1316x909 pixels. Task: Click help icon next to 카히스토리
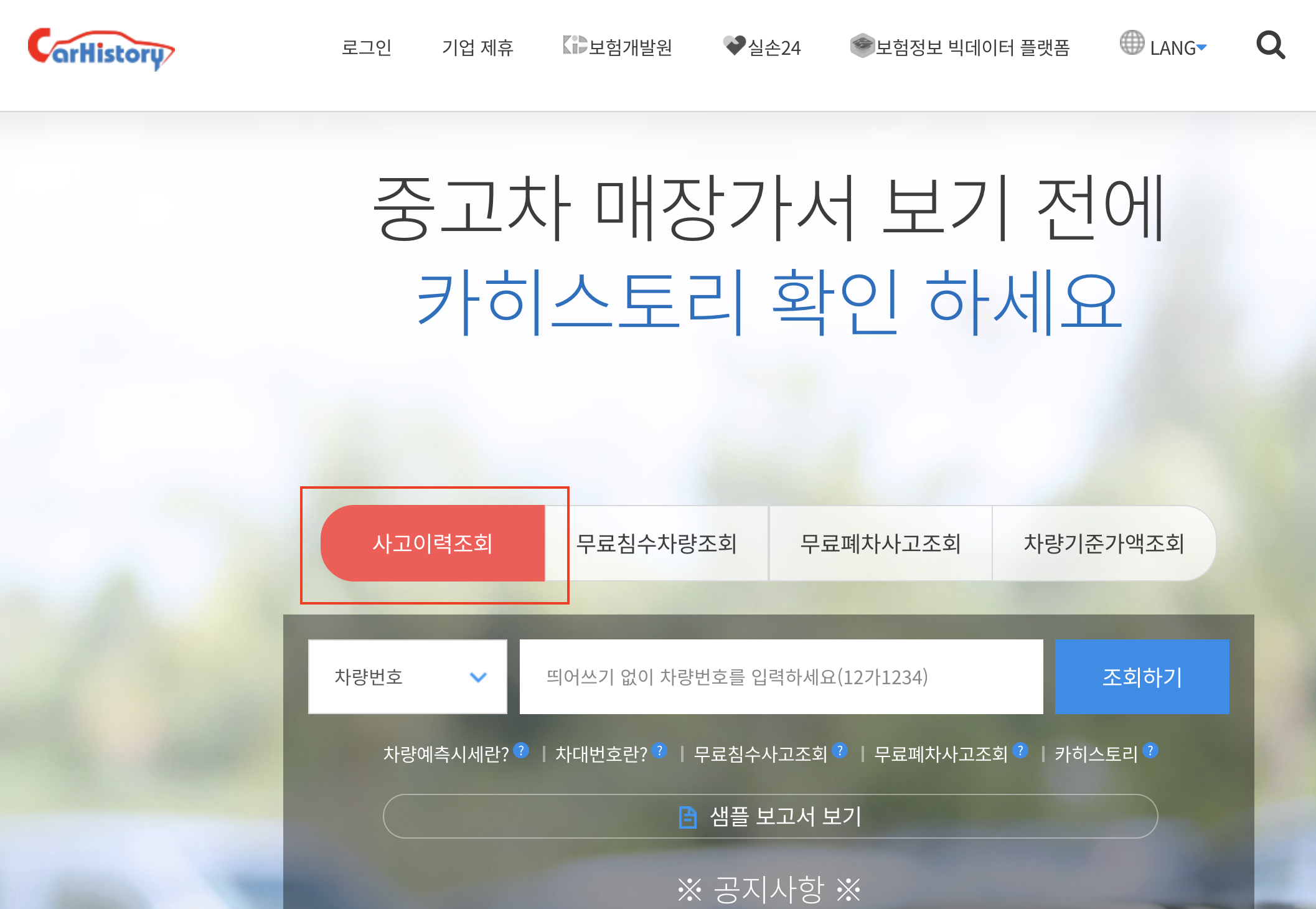pos(1150,750)
